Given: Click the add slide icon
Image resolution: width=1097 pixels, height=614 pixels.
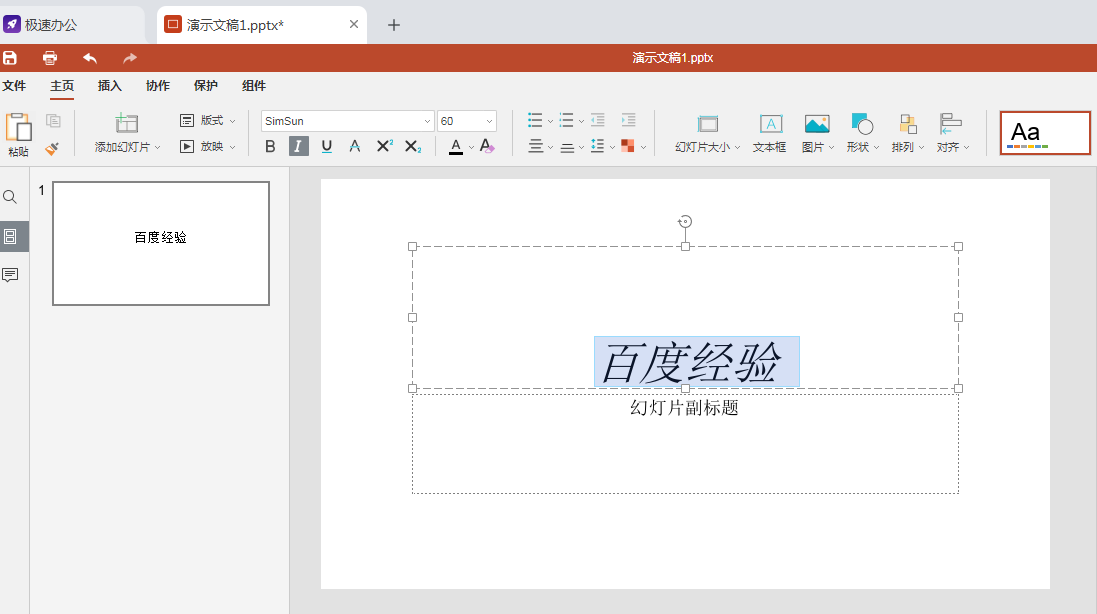Looking at the screenshot, I should pos(127,123).
